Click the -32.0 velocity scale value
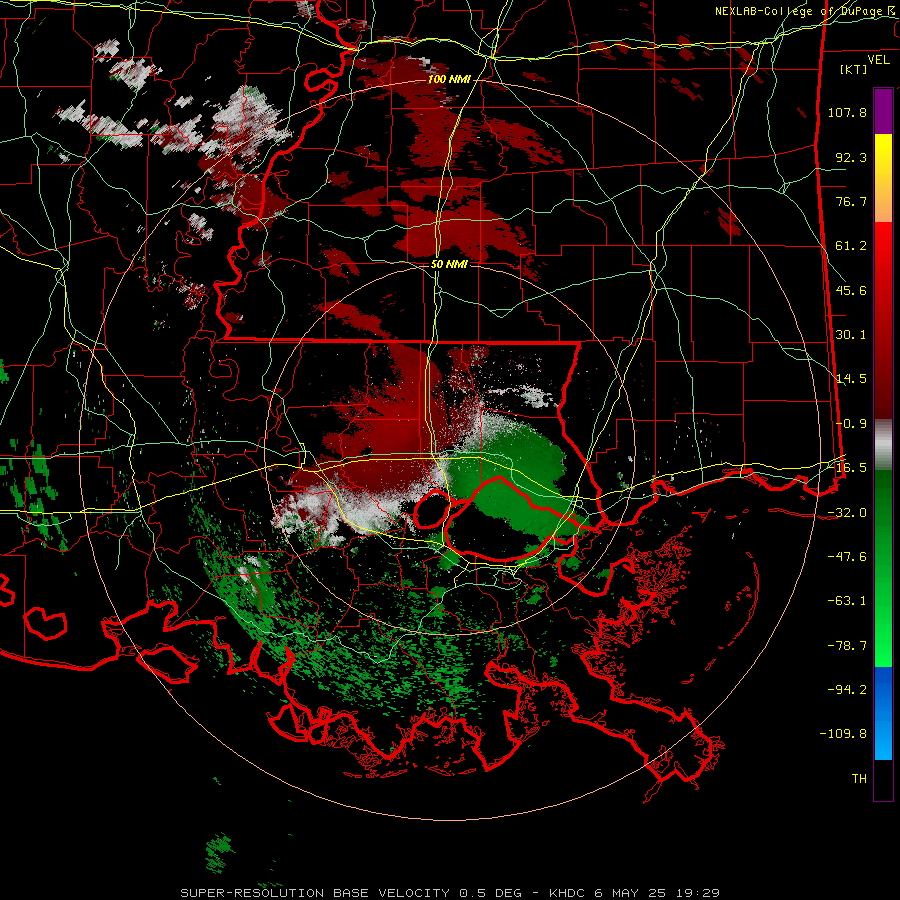 847,513
